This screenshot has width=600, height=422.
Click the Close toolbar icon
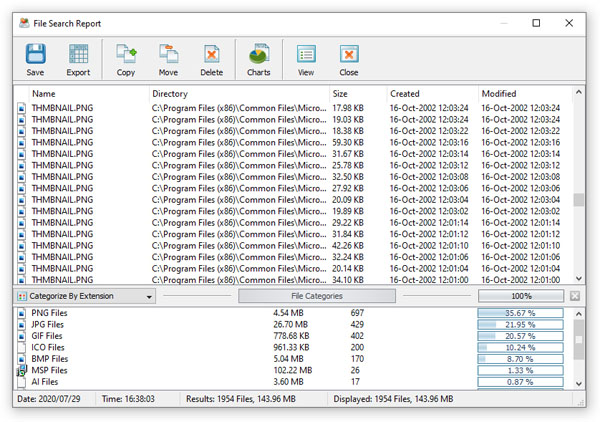(x=349, y=54)
